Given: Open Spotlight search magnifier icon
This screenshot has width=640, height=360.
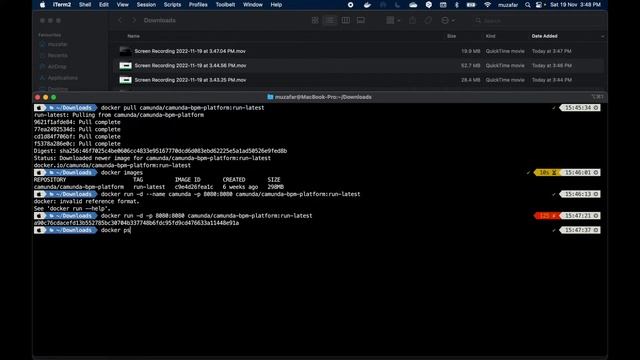Looking at the screenshot, I should (528, 5).
